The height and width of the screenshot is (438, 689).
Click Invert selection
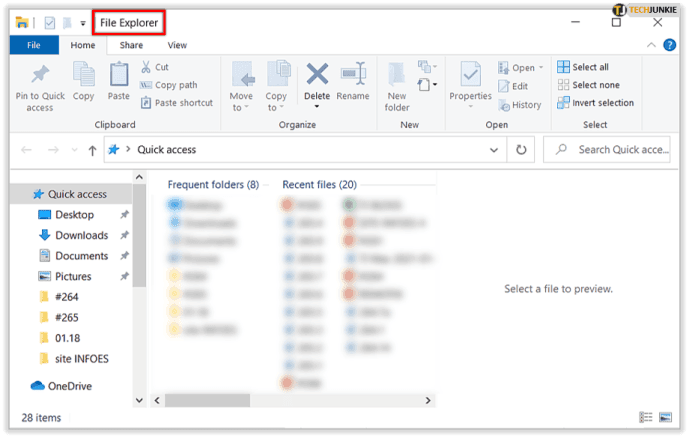click(596, 103)
